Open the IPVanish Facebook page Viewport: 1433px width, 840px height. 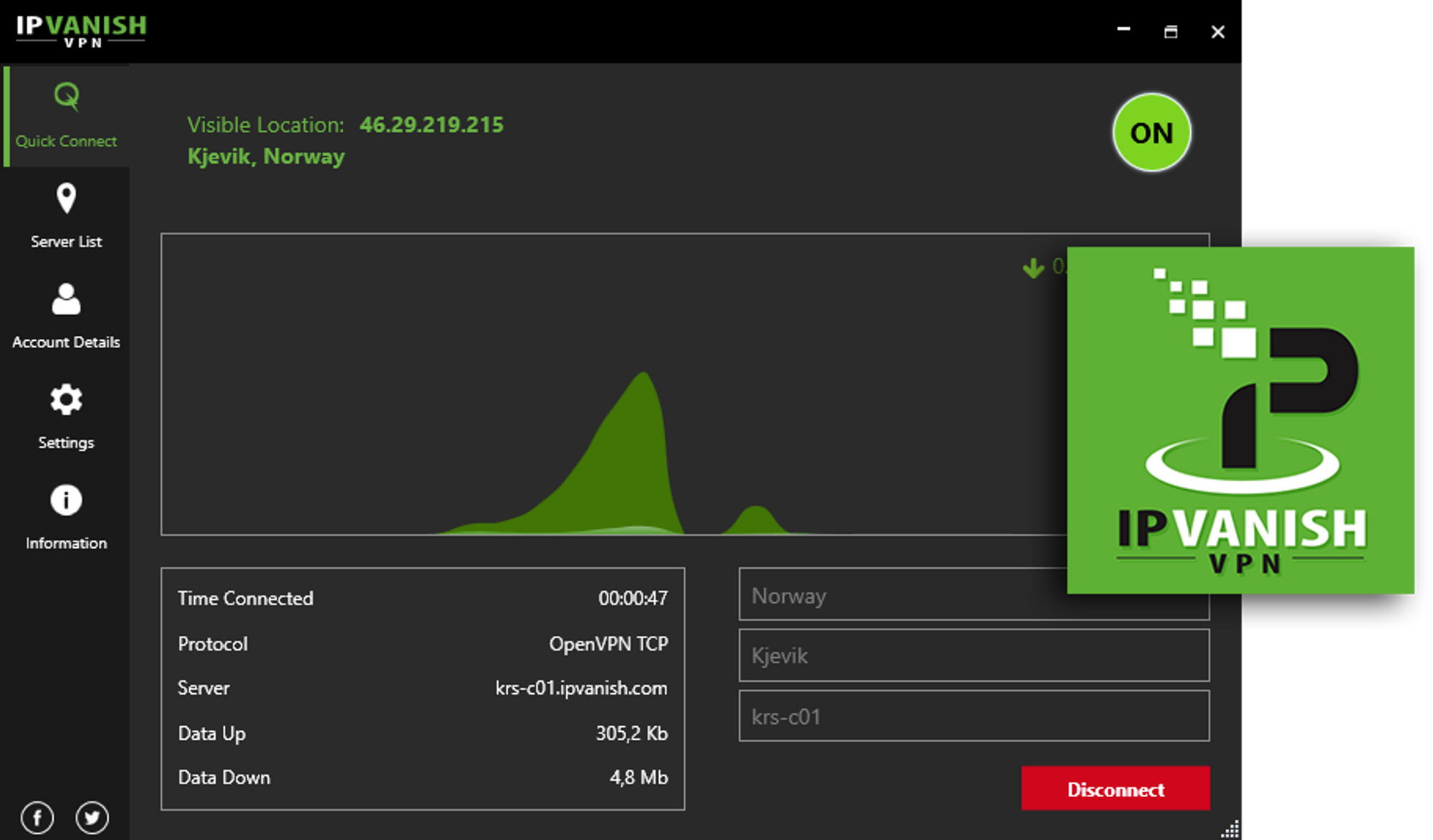pos(37,817)
